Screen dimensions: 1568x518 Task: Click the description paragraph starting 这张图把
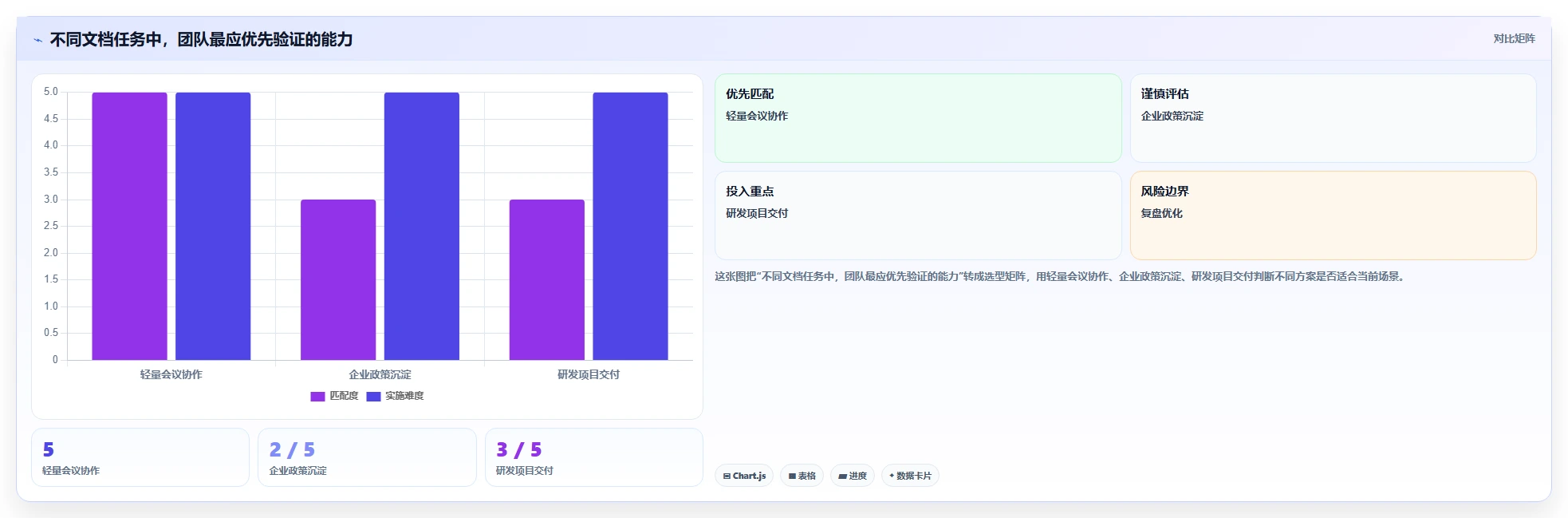coord(1062,276)
